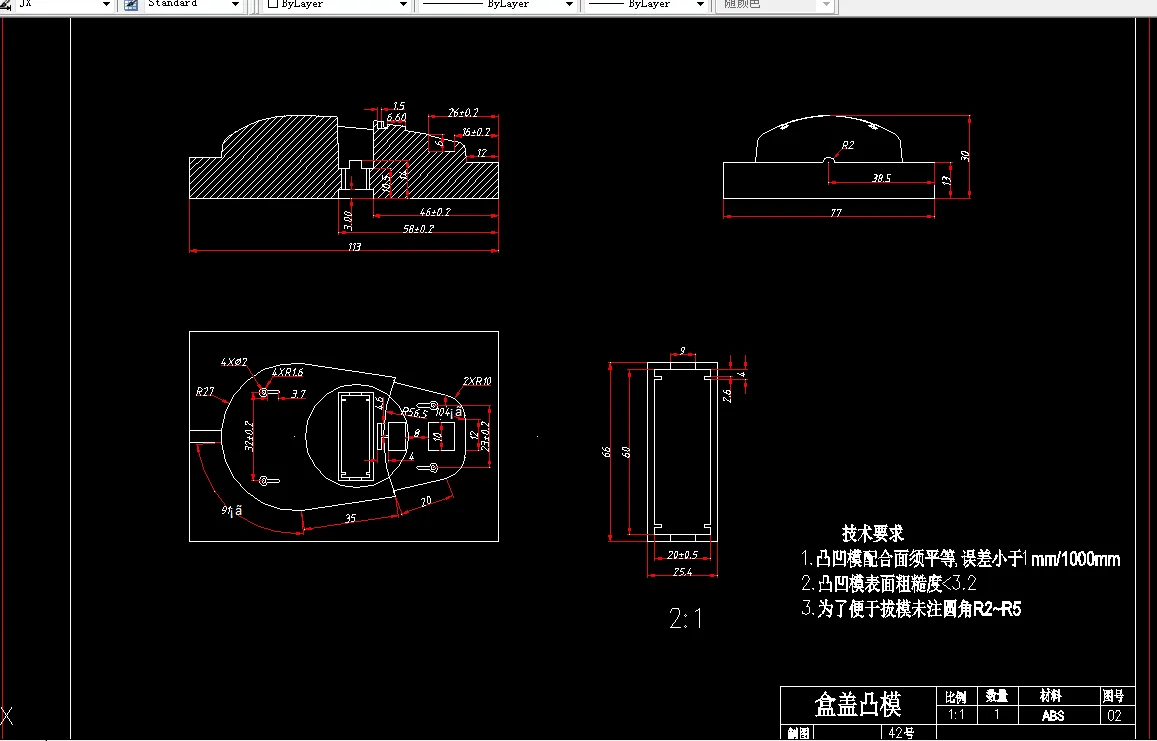This screenshot has width=1157, height=741.
Task: Select the ABS material value
Action: (x=1053, y=715)
